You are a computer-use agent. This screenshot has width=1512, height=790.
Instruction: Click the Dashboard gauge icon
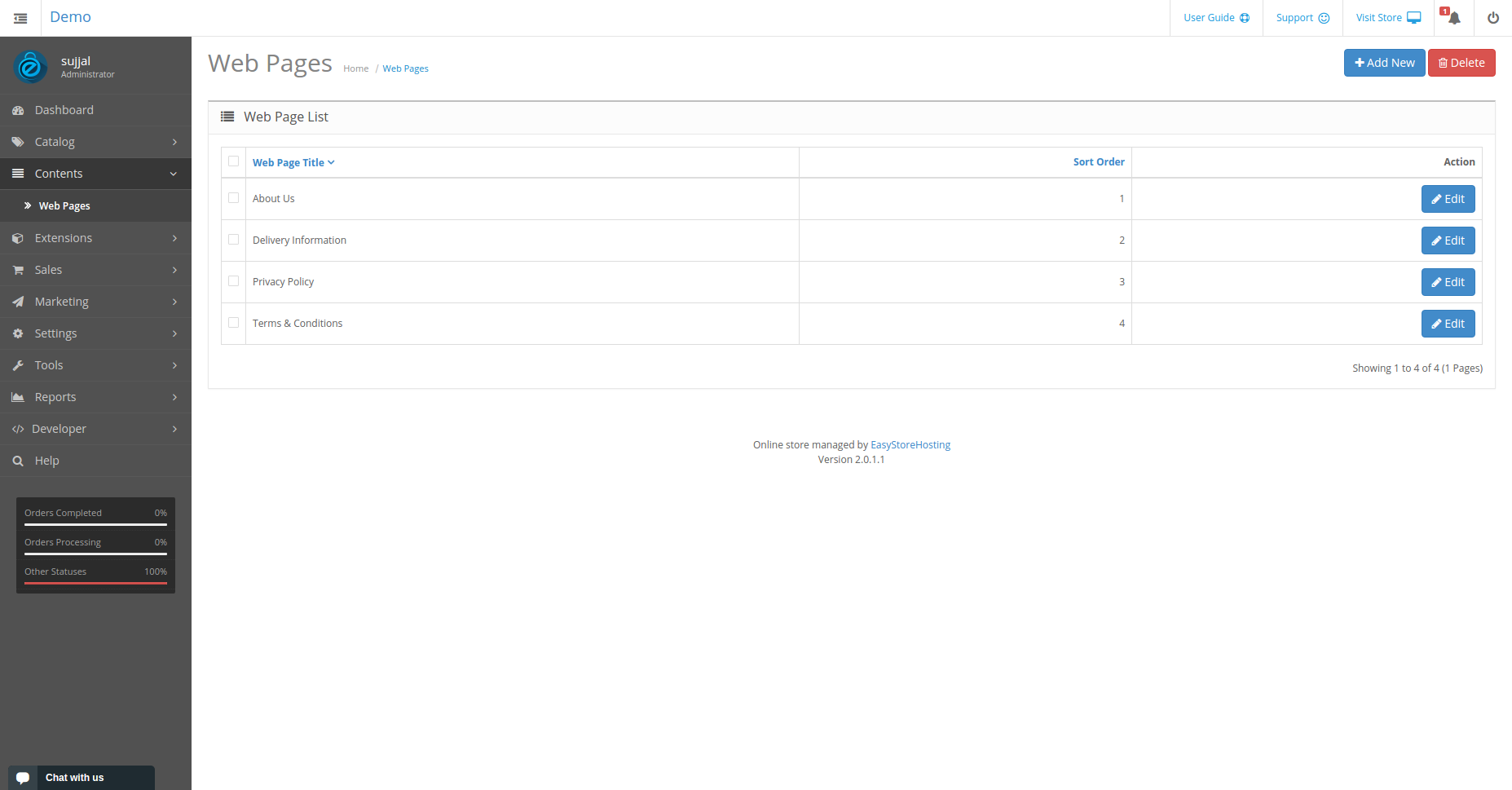click(18, 110)
